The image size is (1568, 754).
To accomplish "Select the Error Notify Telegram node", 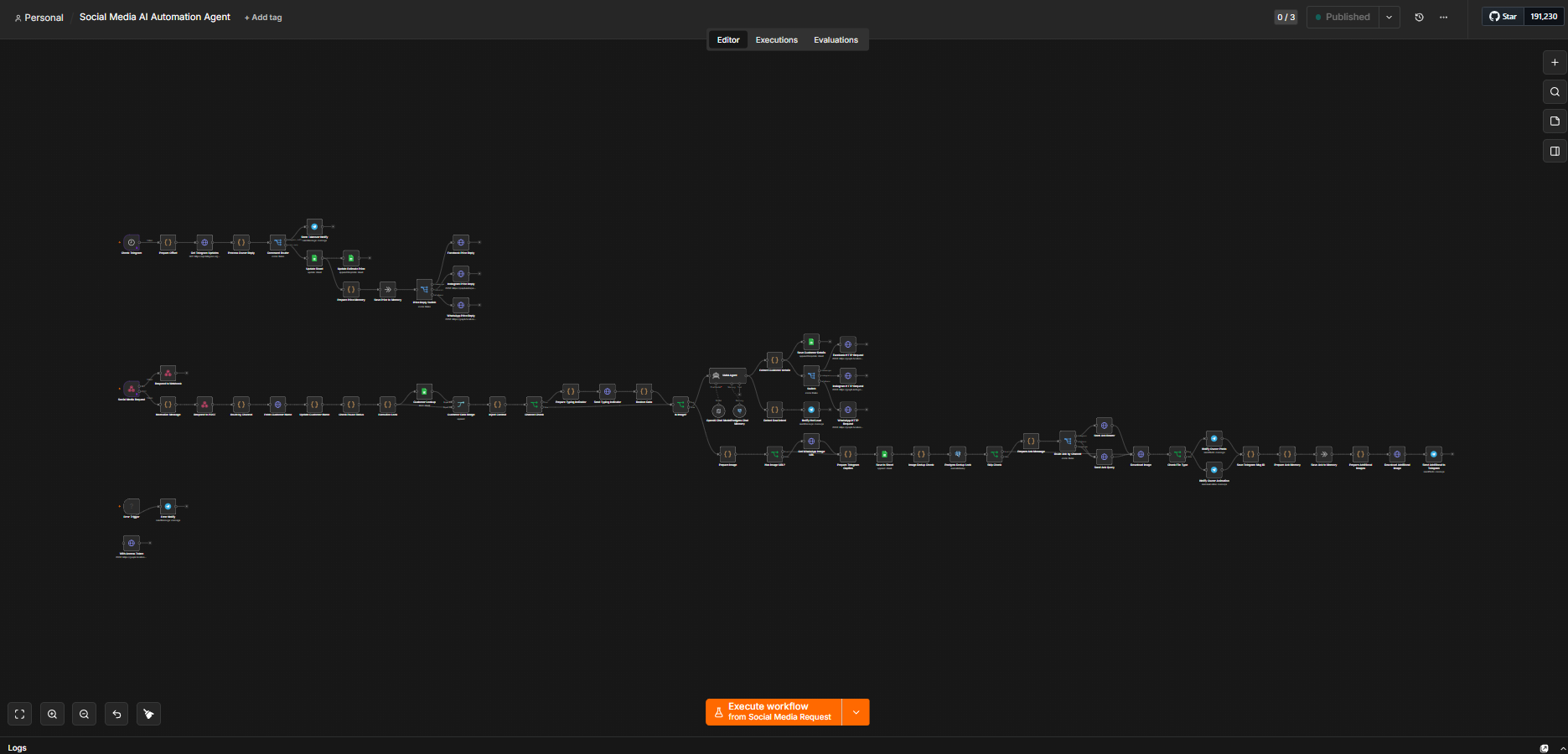I will pos(168,506).
